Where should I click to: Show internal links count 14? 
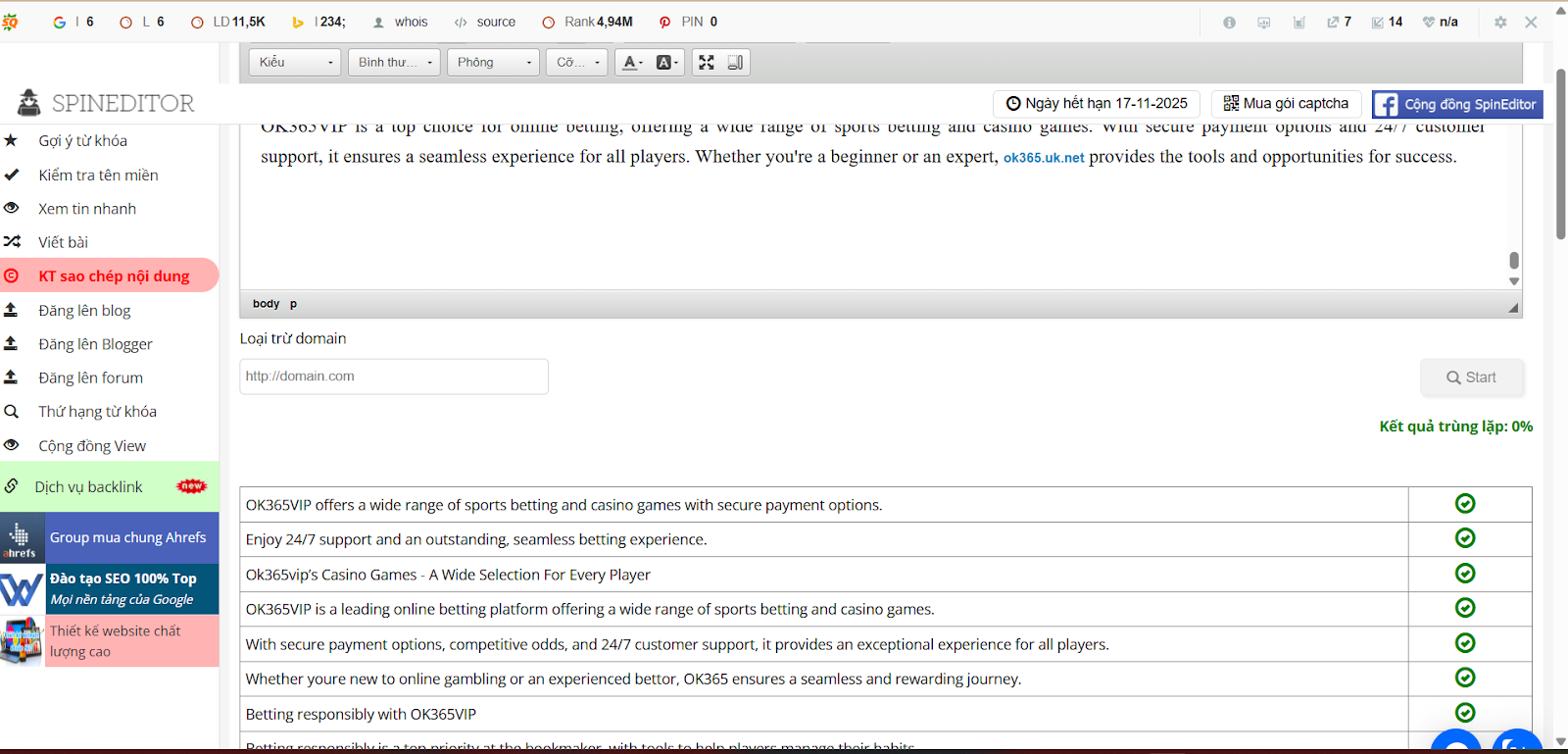click(x=1387, y=22)
